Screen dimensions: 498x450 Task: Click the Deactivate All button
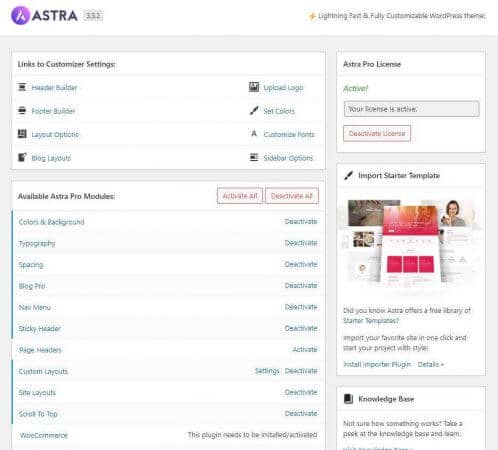292,196
